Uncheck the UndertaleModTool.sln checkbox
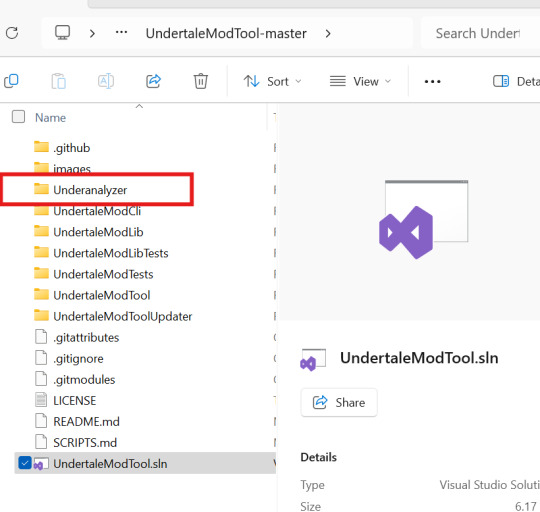The height and width of the screenshot is (512, 540). [x=24, y=463]
